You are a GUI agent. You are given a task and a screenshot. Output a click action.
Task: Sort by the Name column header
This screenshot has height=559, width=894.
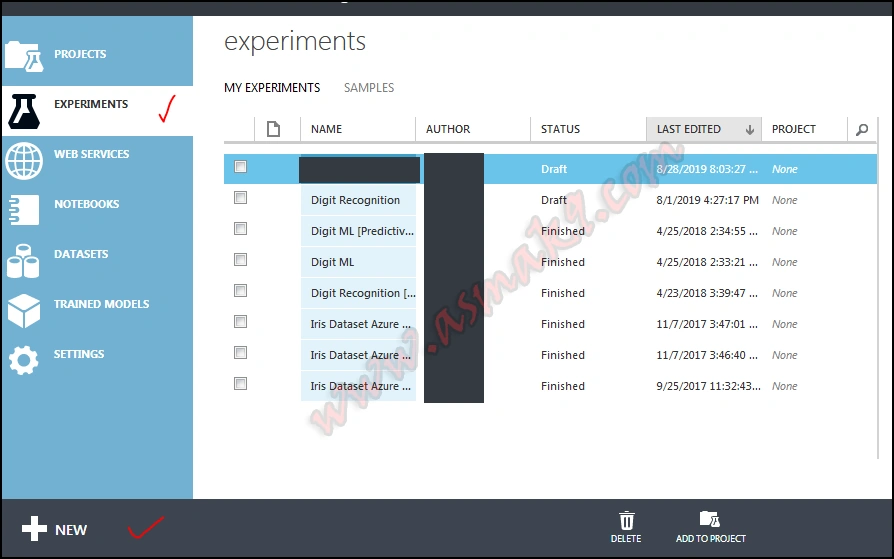tap(327, 129)
